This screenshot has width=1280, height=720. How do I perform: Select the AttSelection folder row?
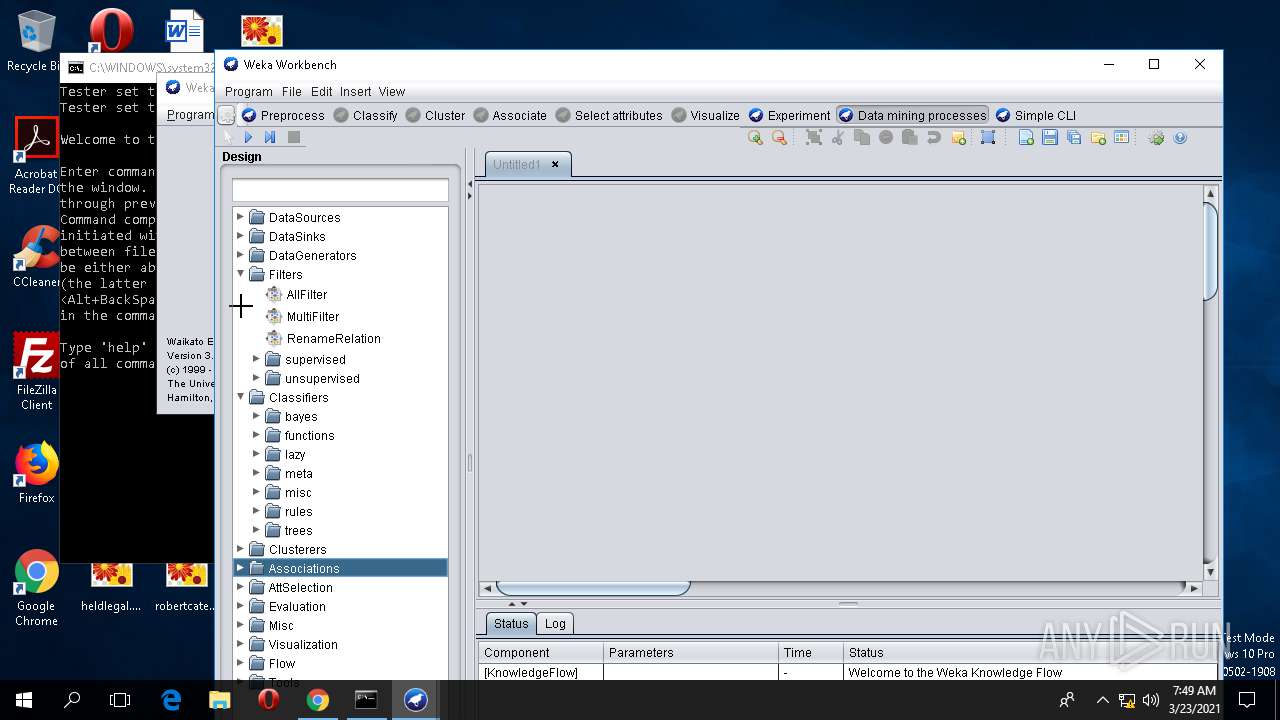pos(340,587)
